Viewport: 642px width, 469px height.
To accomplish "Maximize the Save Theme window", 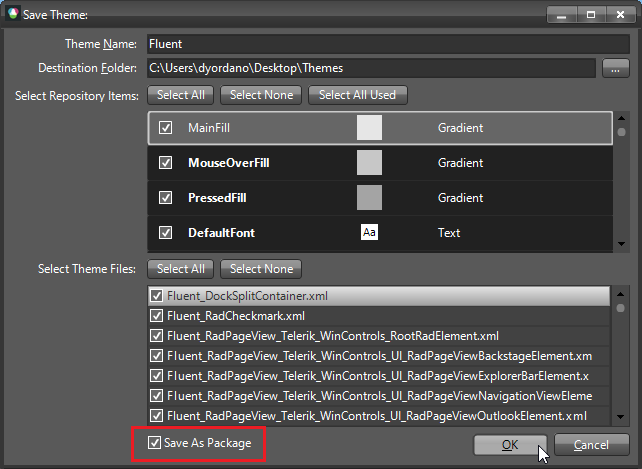I will click(591, 15).
